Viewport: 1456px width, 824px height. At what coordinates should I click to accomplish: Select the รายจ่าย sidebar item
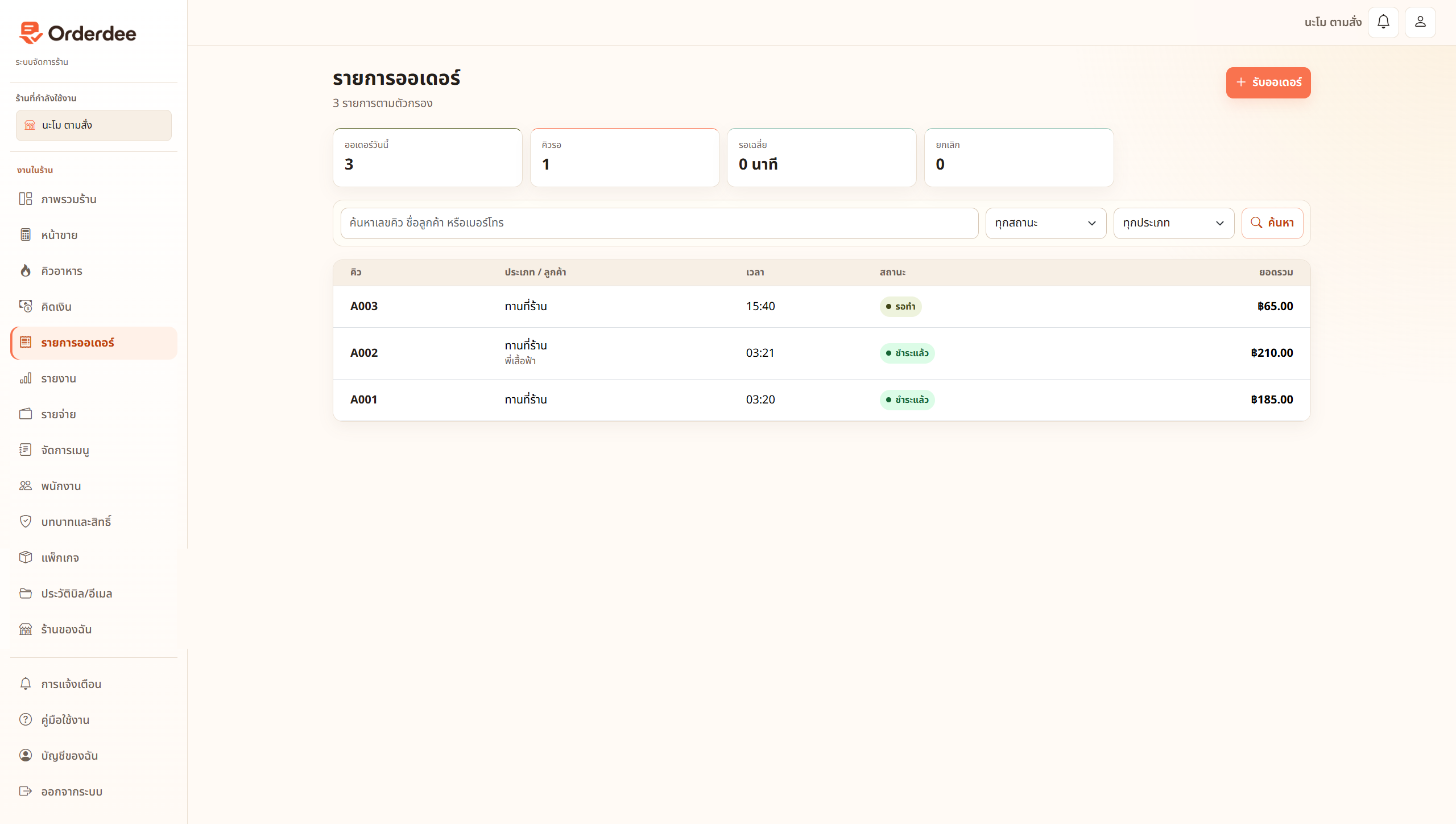click(94, 414)
